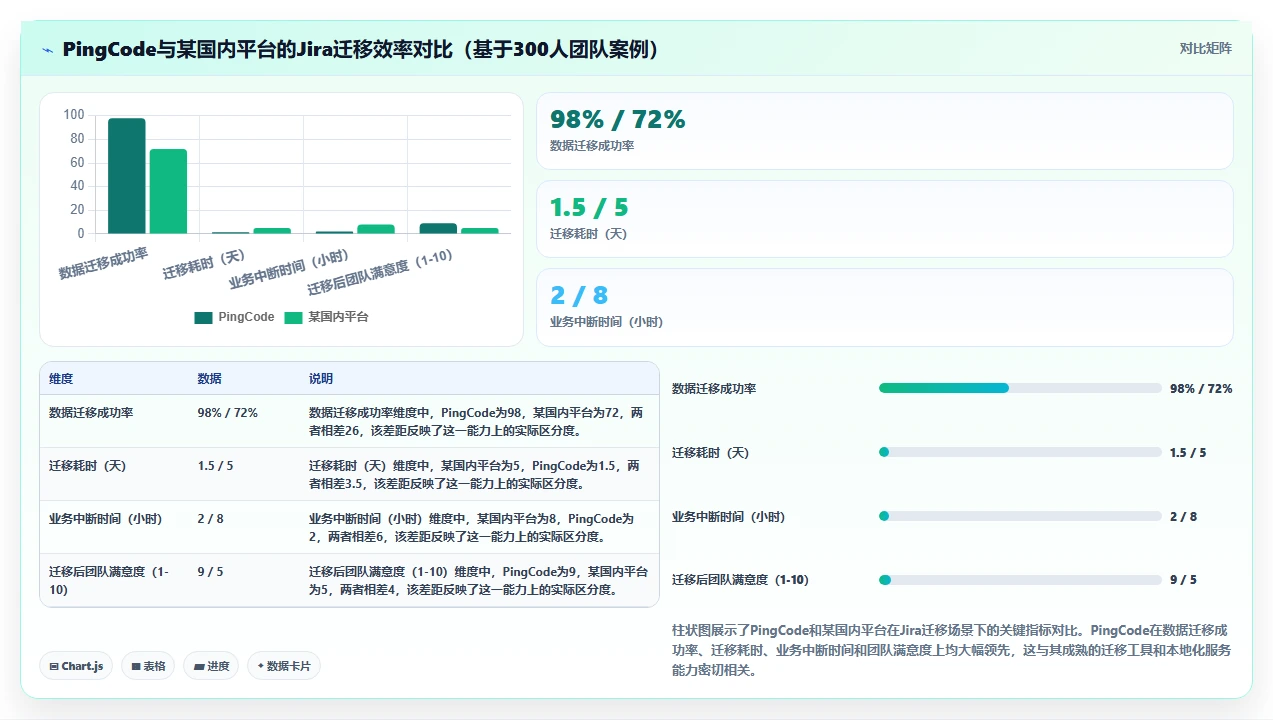The width and height of the screenshot is (1273, 720).
Task: Click the 说明 column header
Action: coord(321,379)
